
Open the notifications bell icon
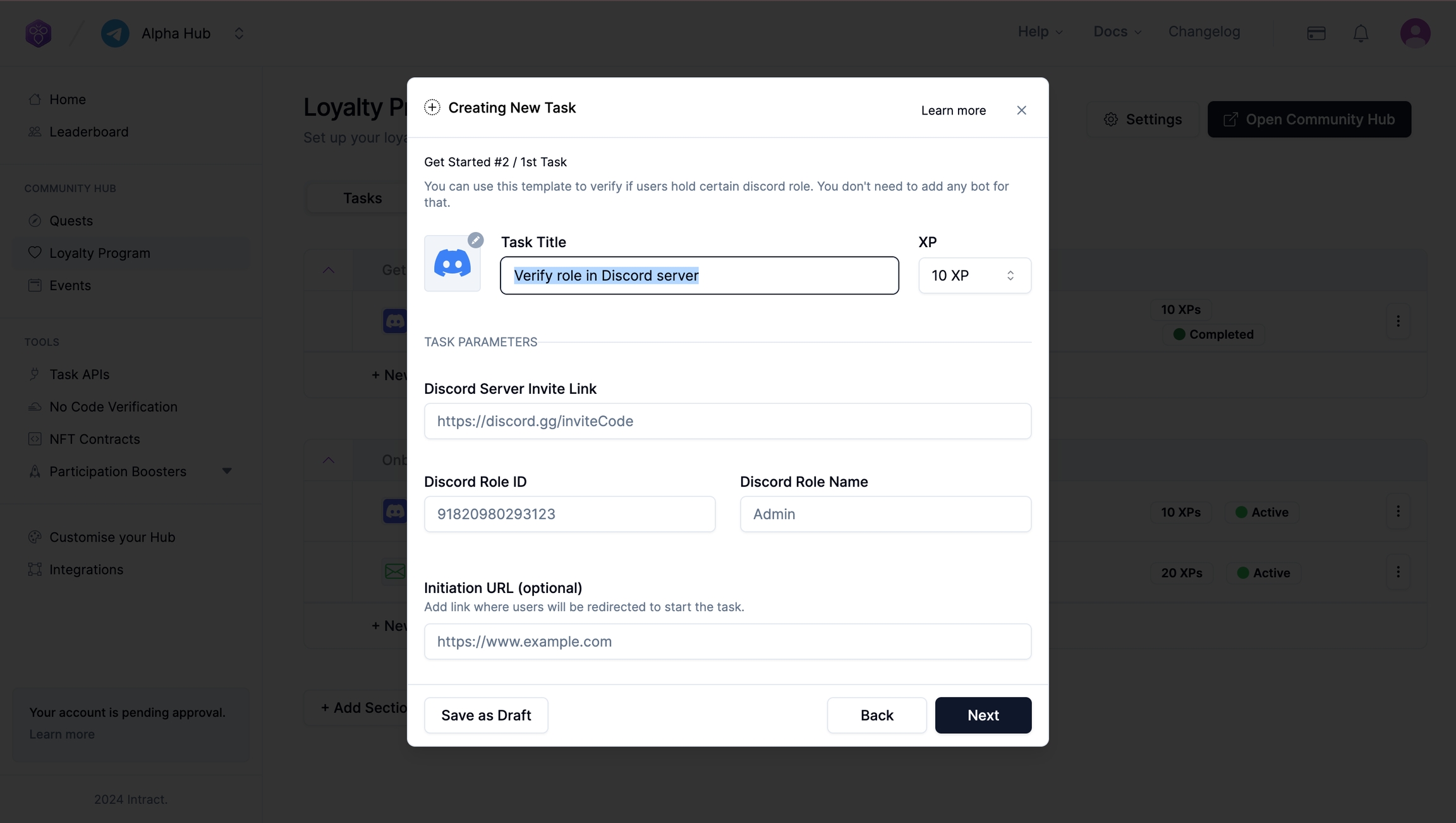tap(1361, 34)
